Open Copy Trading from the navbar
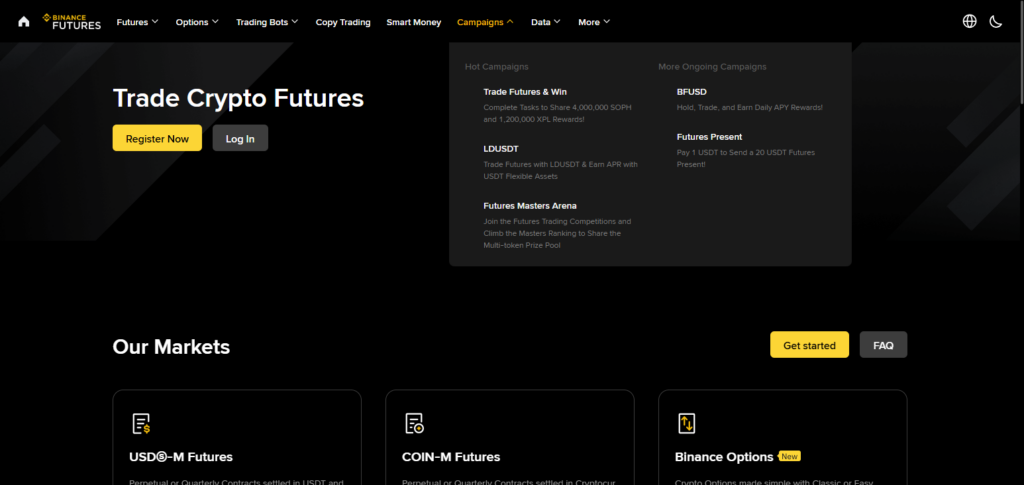1024x485 pixels. [343, 22]
